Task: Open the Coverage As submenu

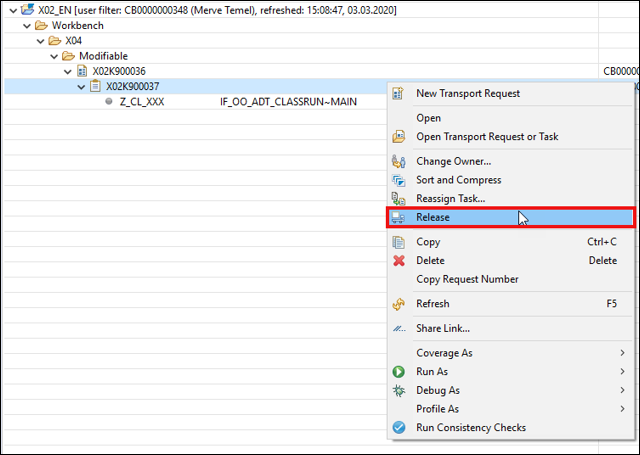Action: pyautogui.click(x=511, y=353)
